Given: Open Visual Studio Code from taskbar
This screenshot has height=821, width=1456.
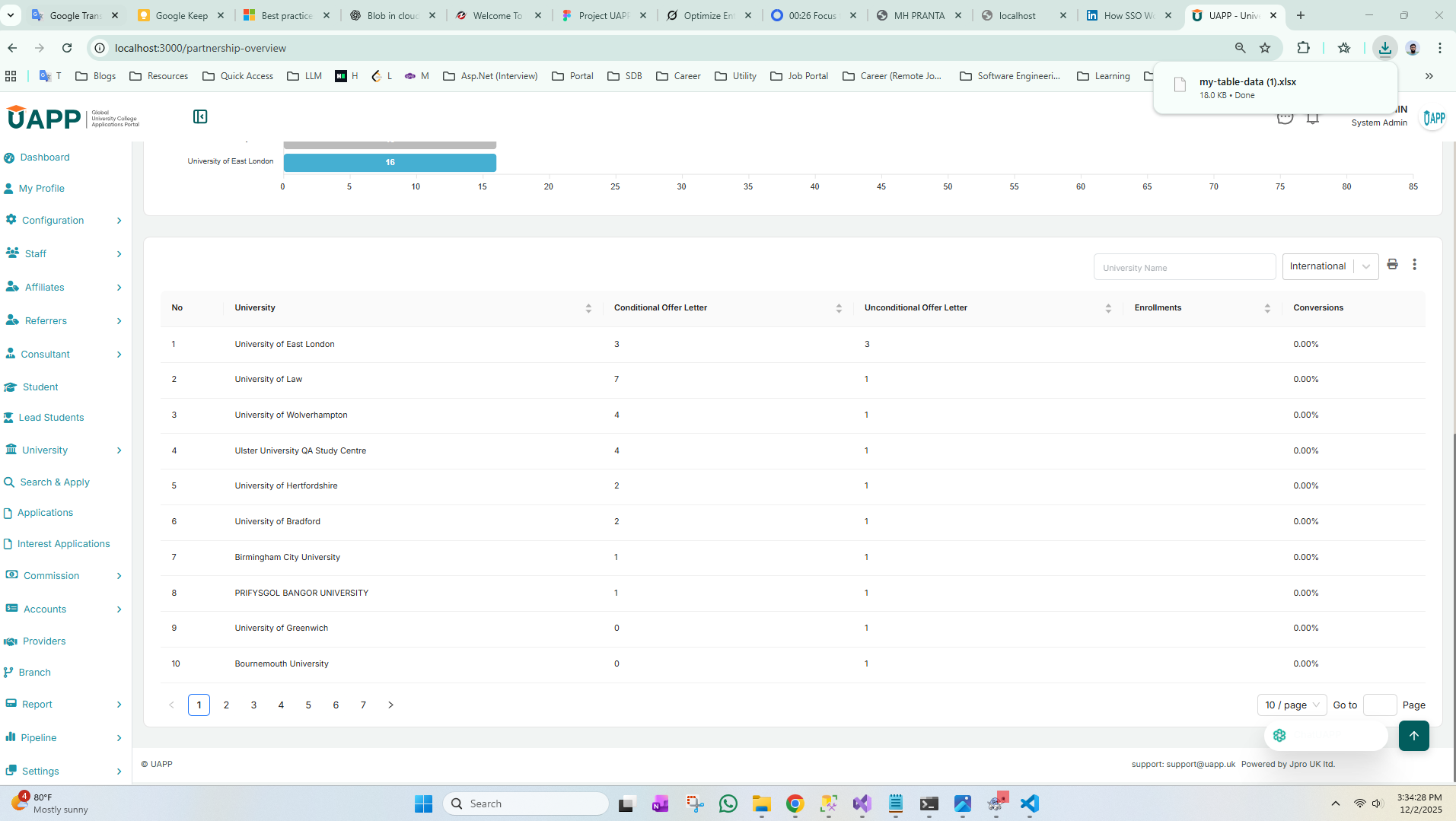Looking at the screenshot, I should point(1029,803).
